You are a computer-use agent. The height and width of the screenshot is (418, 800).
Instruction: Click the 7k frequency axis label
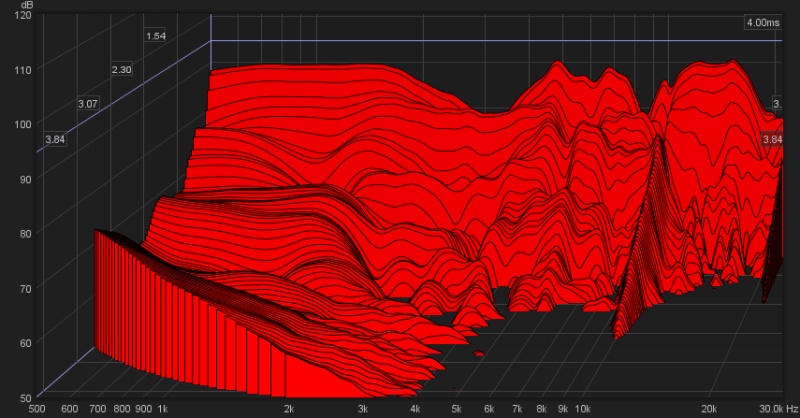tap(517, 409)
